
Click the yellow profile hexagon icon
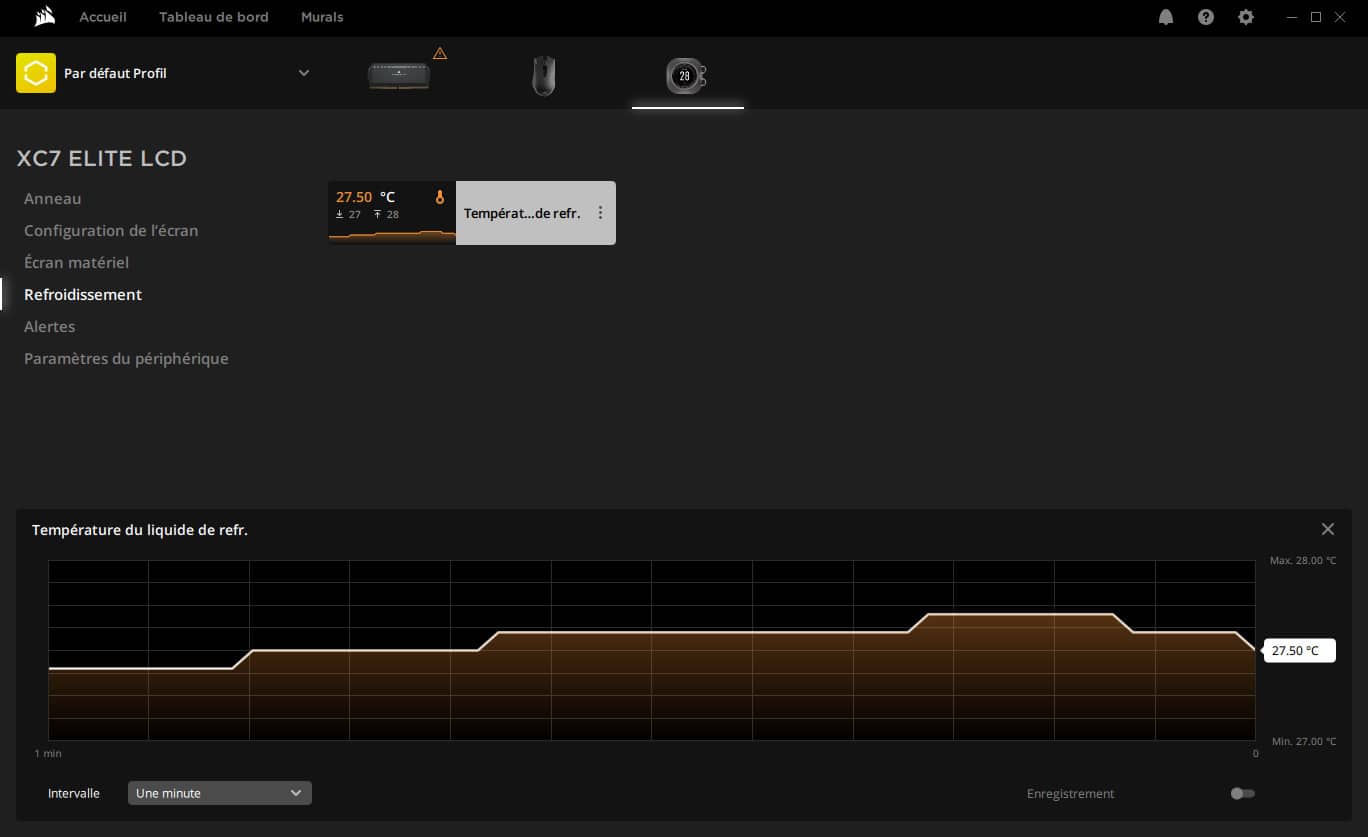(36, 73)
